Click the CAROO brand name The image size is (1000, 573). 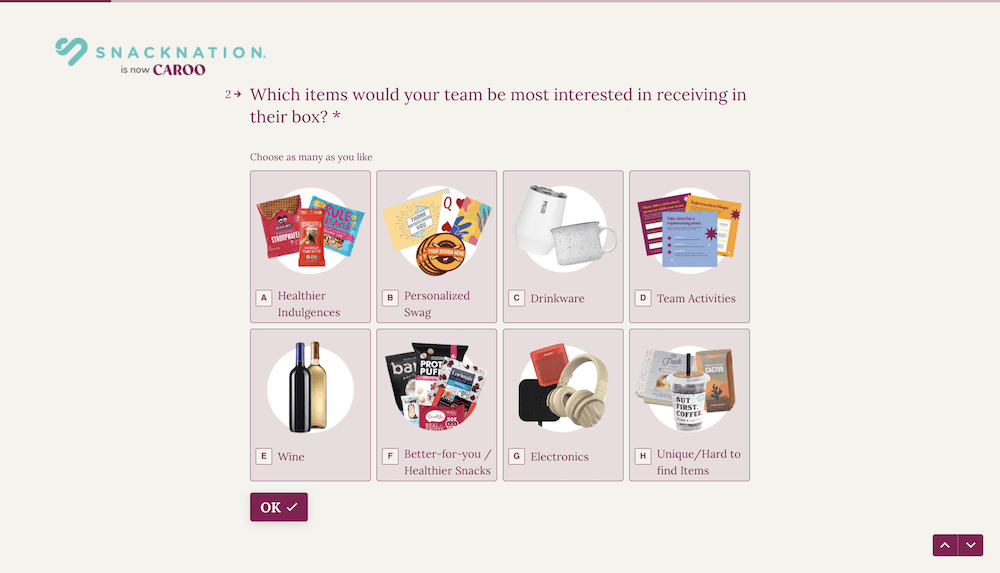click(179, 70)
